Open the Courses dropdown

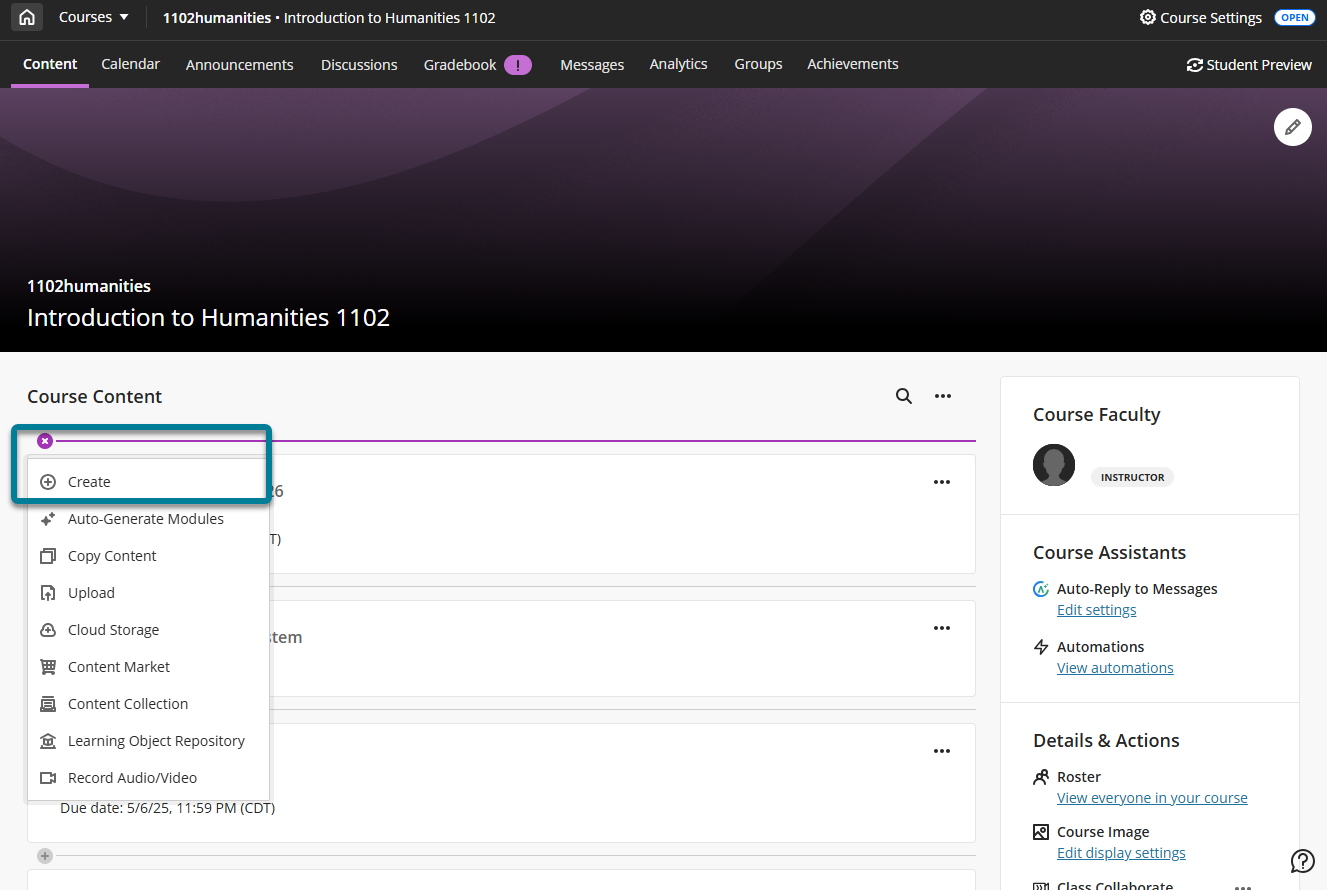[x=93, y=17]
